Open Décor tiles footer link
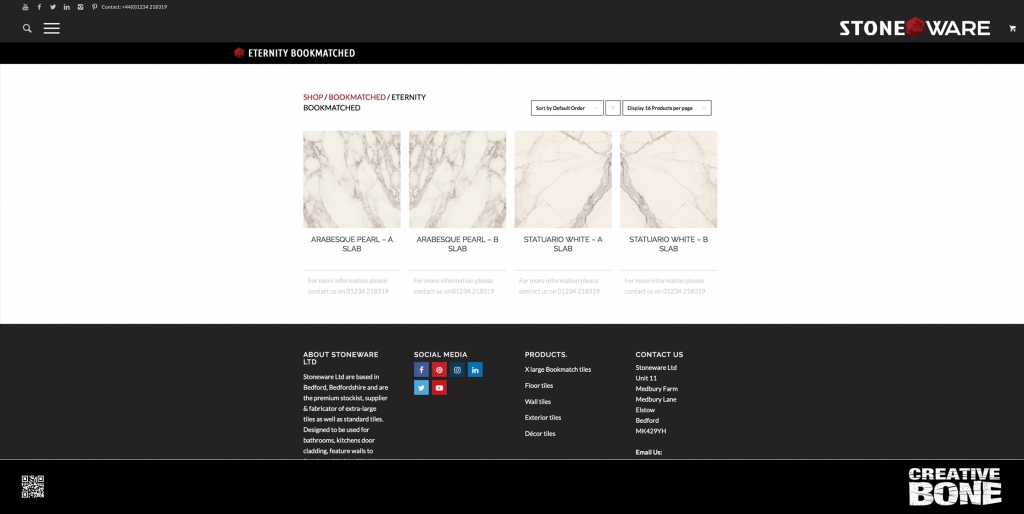 pyautogui.click(x=540, y=434)
